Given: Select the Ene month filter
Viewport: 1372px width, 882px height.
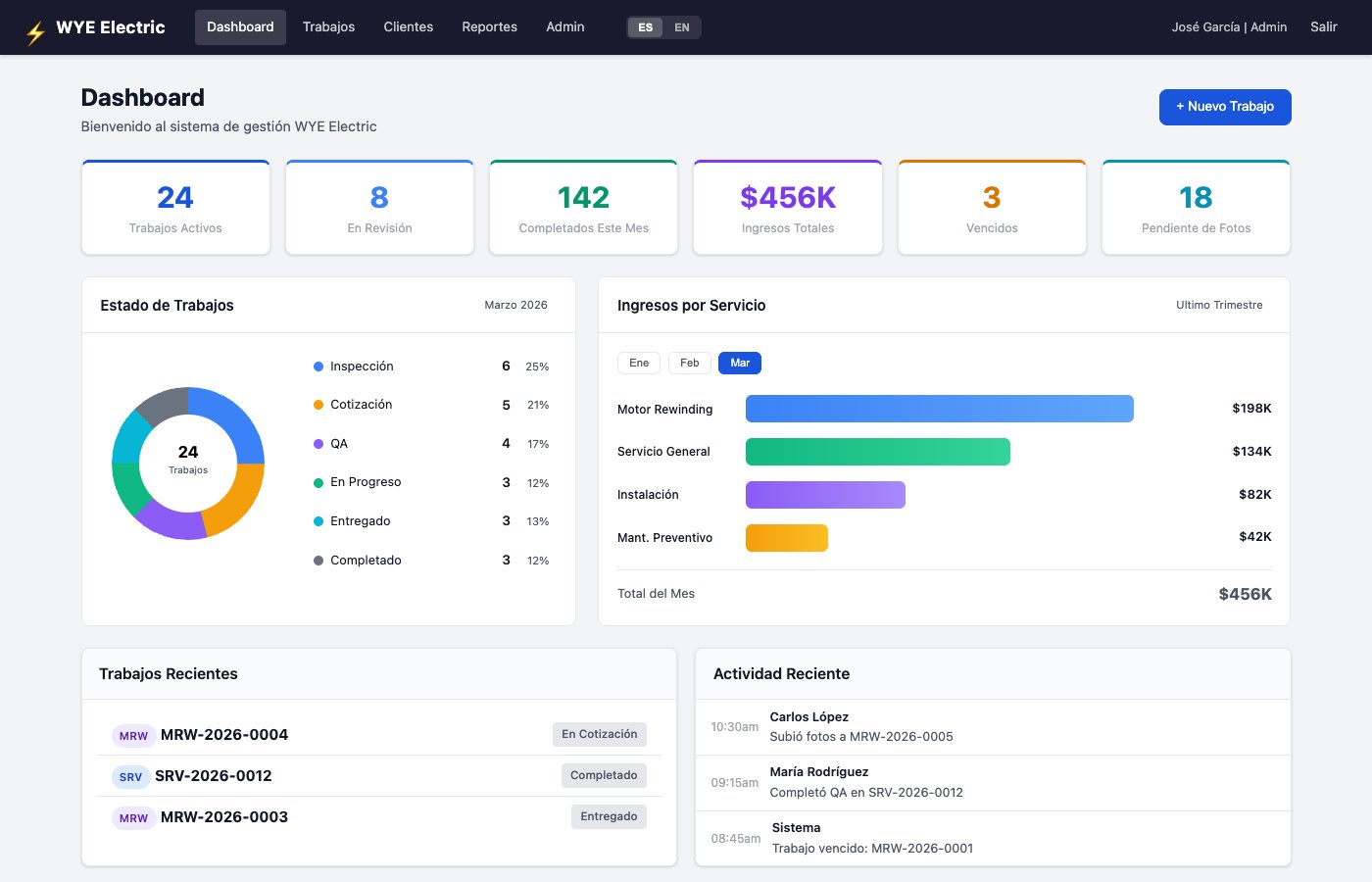Looking at the screenshot, I should coord(639,363).
